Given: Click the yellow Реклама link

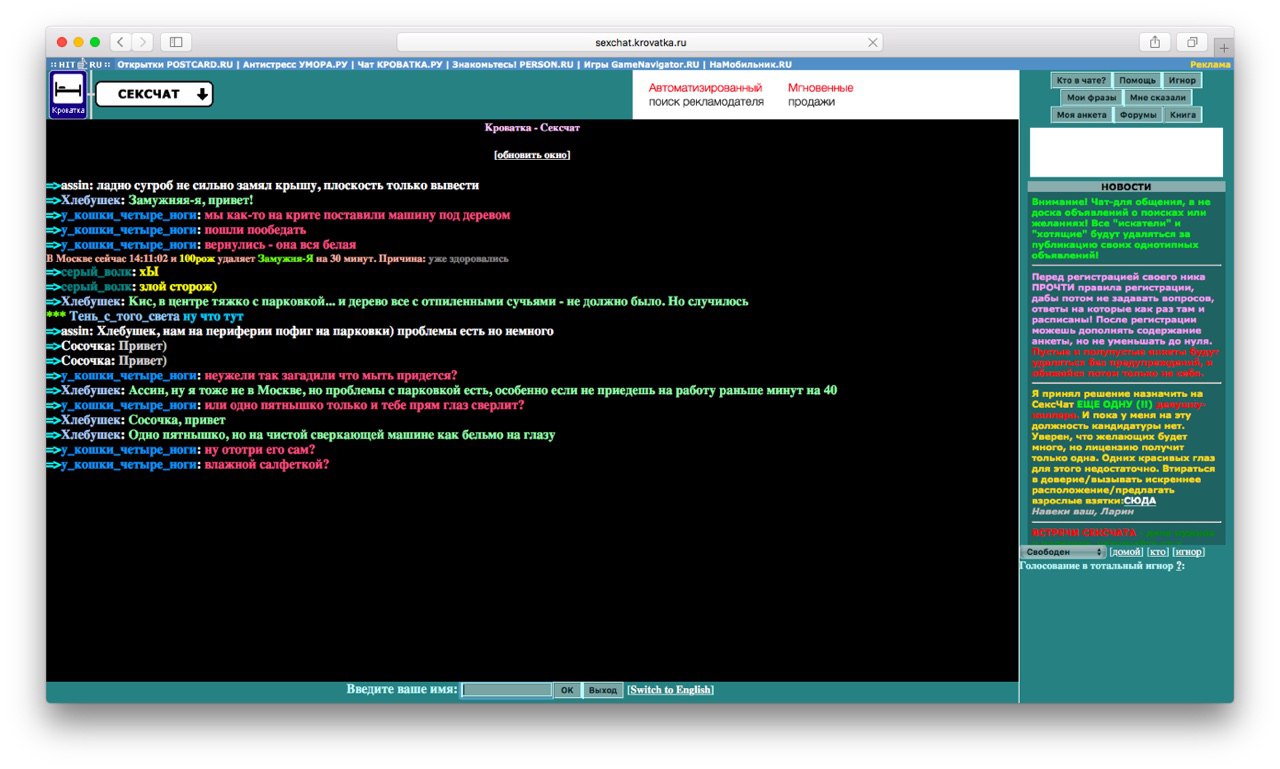Looking at the screenshot, I should pyautogui.click(x=1210, y=64).
